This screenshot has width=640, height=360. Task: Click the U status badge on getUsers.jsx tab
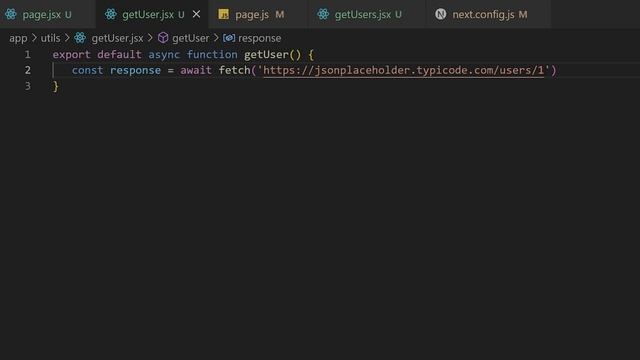398,15
